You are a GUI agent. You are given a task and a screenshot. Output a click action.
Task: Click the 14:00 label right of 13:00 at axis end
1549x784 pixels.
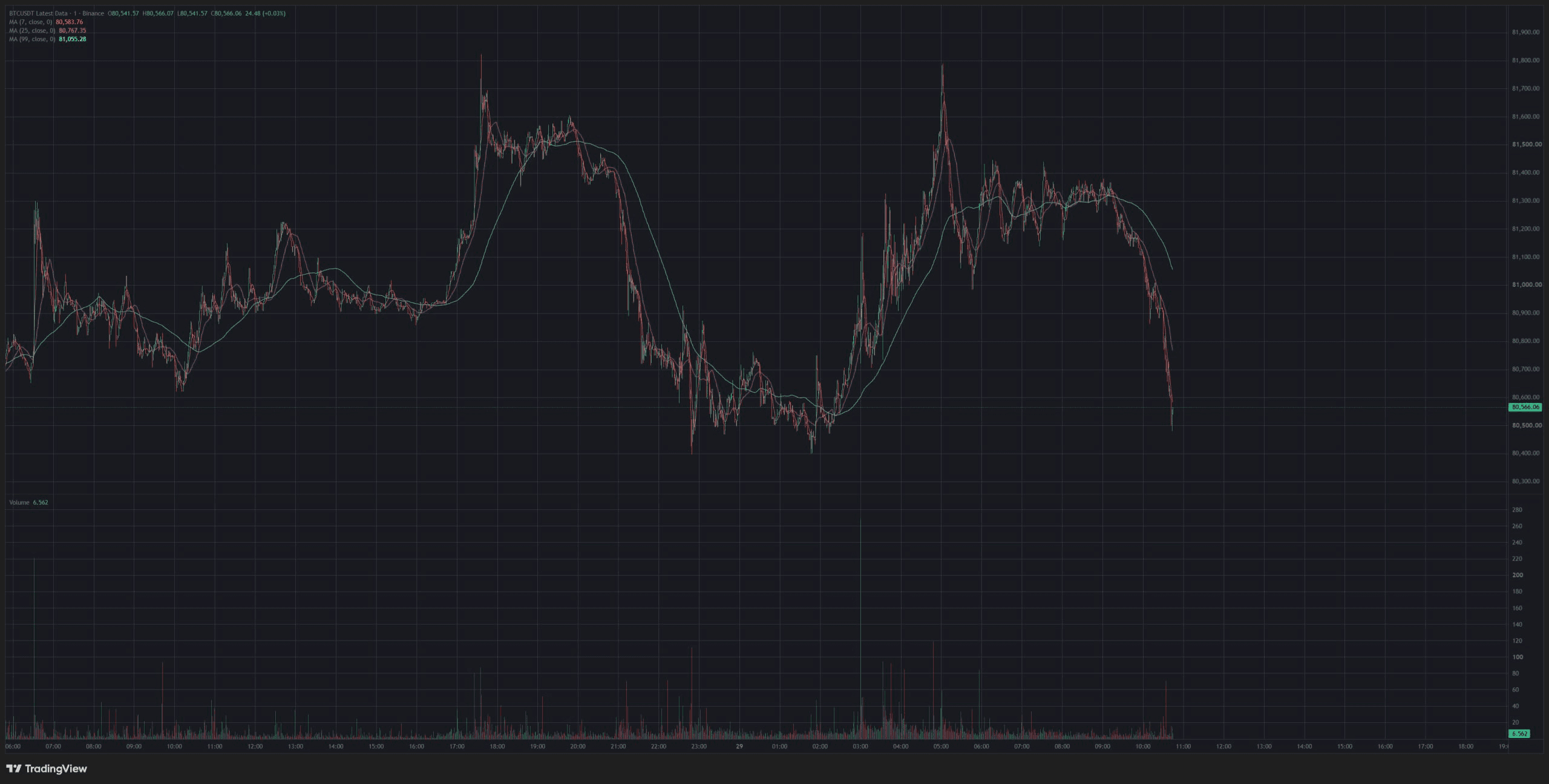pyautogui.click(x=1305, y=746)
